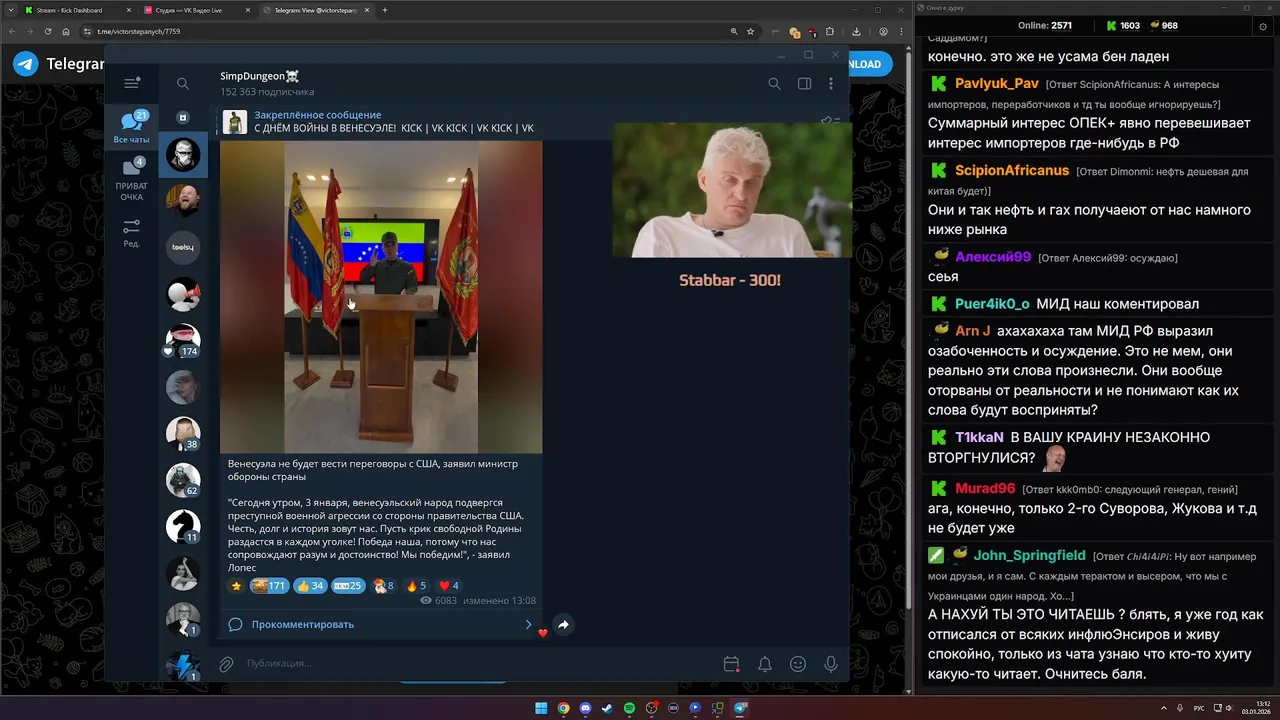The height and width of the screenshot is (720, 1280).
Task: Click search icon above chat list
Action: tap(183, 84)
